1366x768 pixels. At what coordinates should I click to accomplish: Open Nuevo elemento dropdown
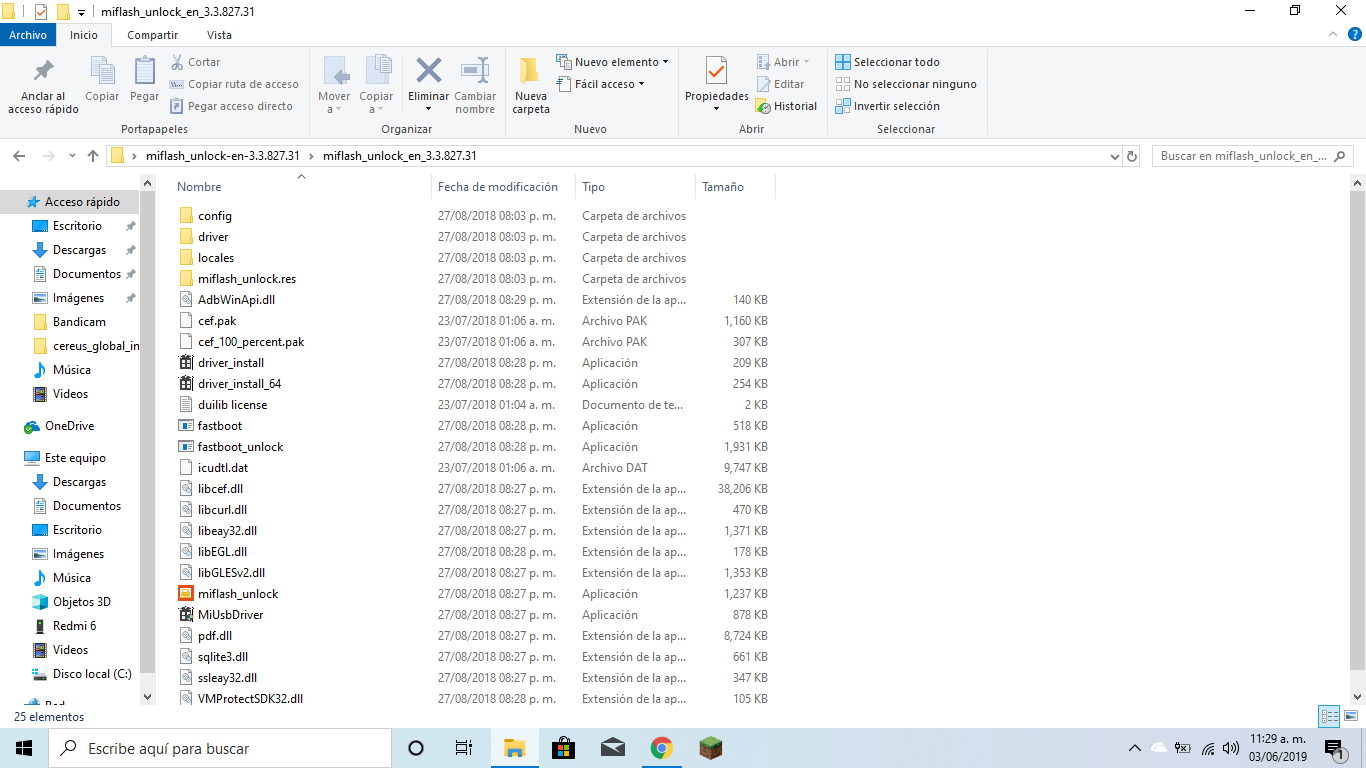point(612,62)
